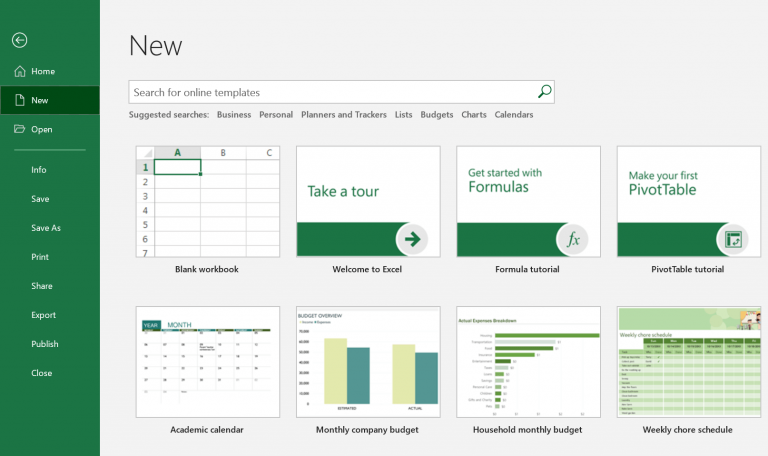Click the Calendars suggested search
The image size is (768, 456).
pyautogui.click(x=514, y=115)
